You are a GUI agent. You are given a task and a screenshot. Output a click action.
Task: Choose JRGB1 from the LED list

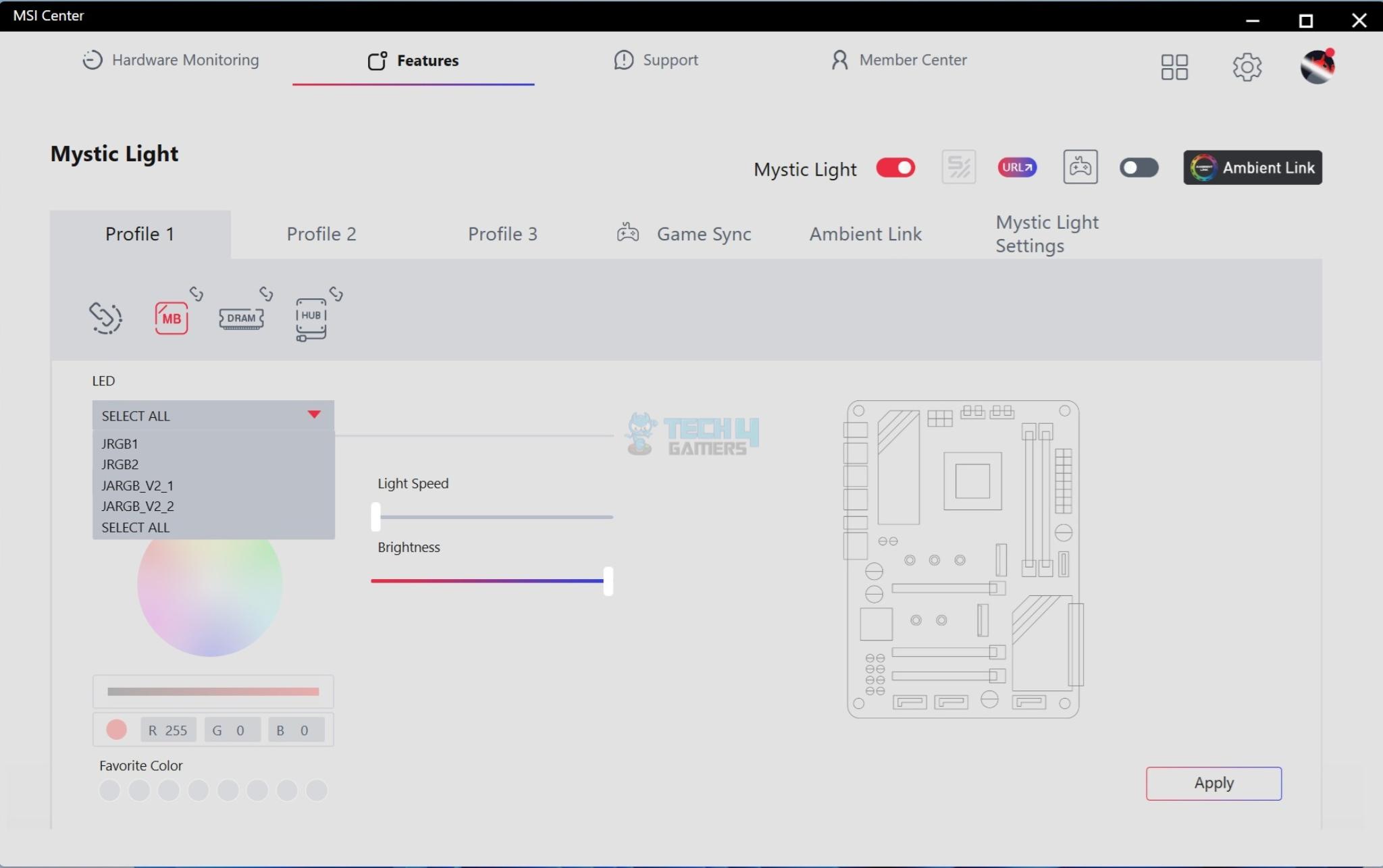(x=120, y=443)
